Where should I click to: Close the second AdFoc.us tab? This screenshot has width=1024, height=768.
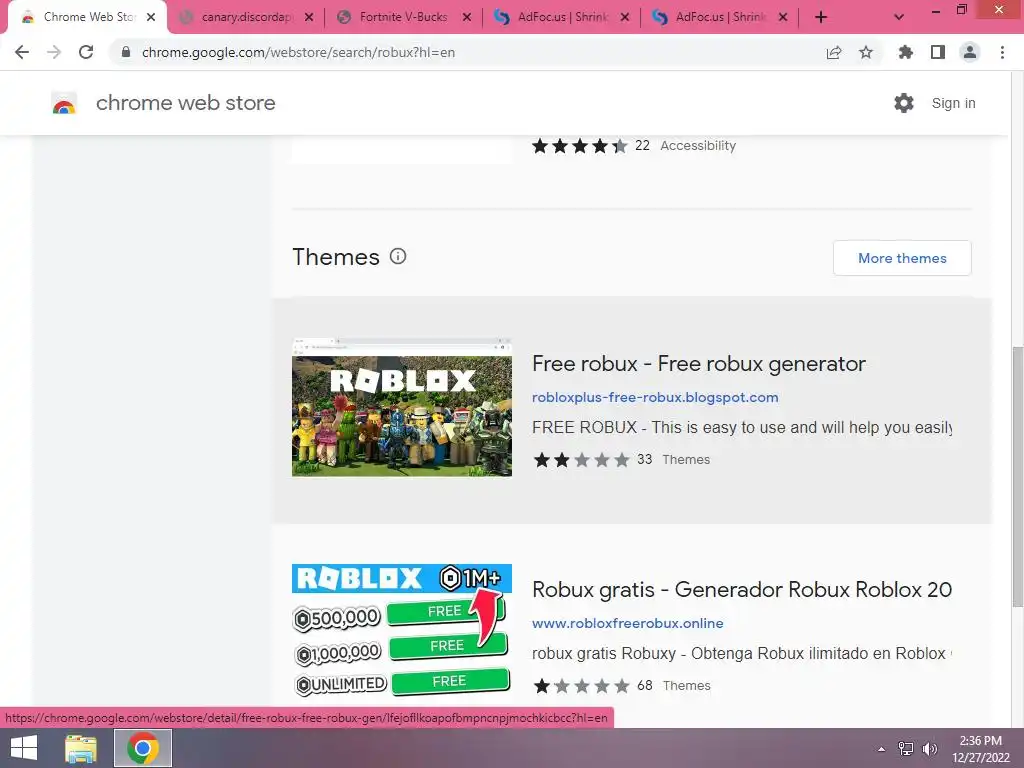[x=783, y=17]
